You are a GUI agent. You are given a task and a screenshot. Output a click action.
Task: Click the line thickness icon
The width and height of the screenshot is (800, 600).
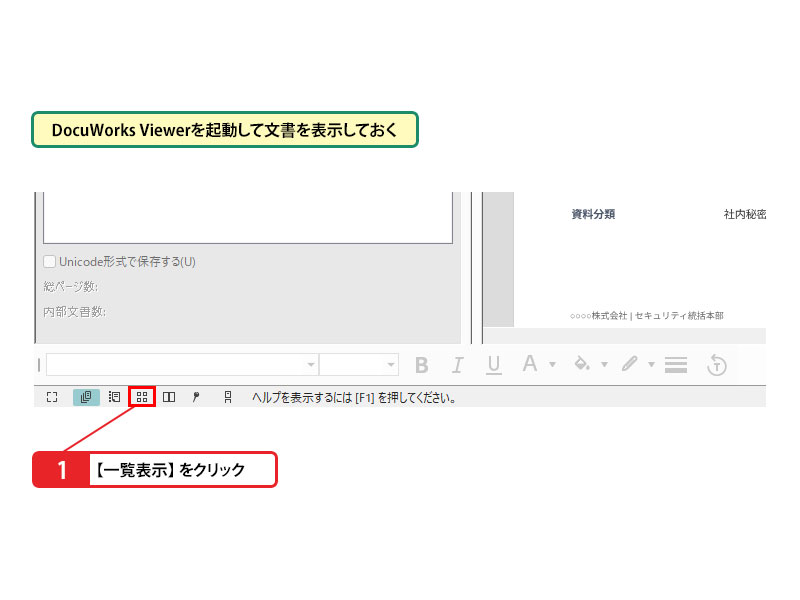click(676, 365)
